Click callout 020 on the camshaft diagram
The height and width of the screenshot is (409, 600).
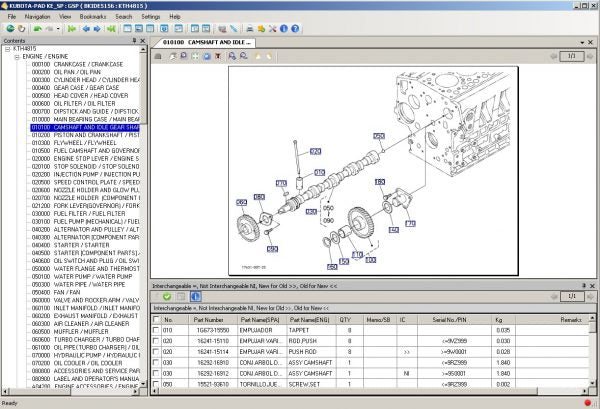(315, 152)
